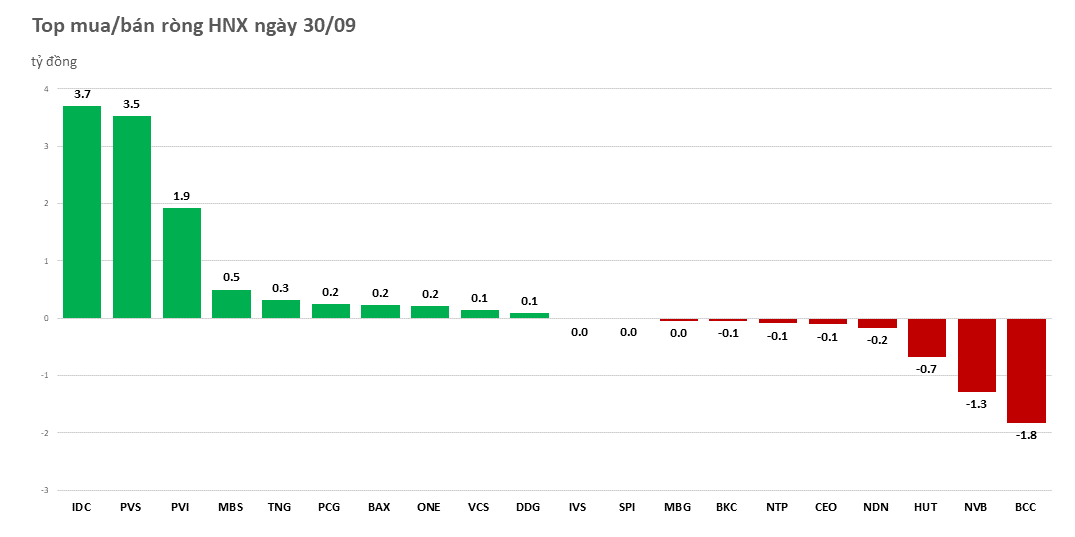This screenshot has width=1075, height=537.
Task: Click the 3.7 data label above IDC
Action: tap(82, 94)
